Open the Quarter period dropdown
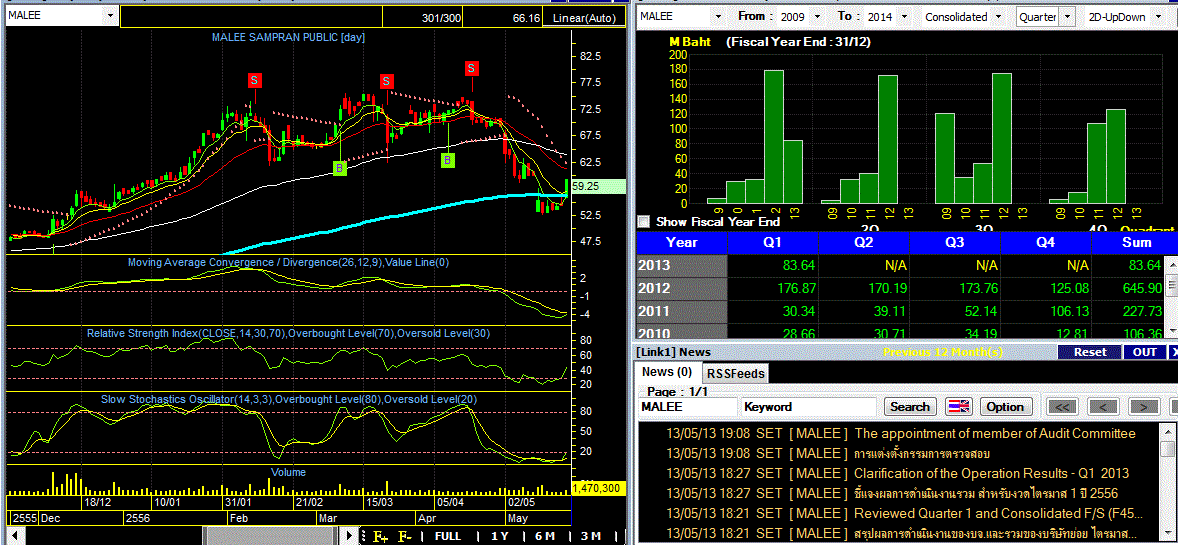 tap(1070, 16)
